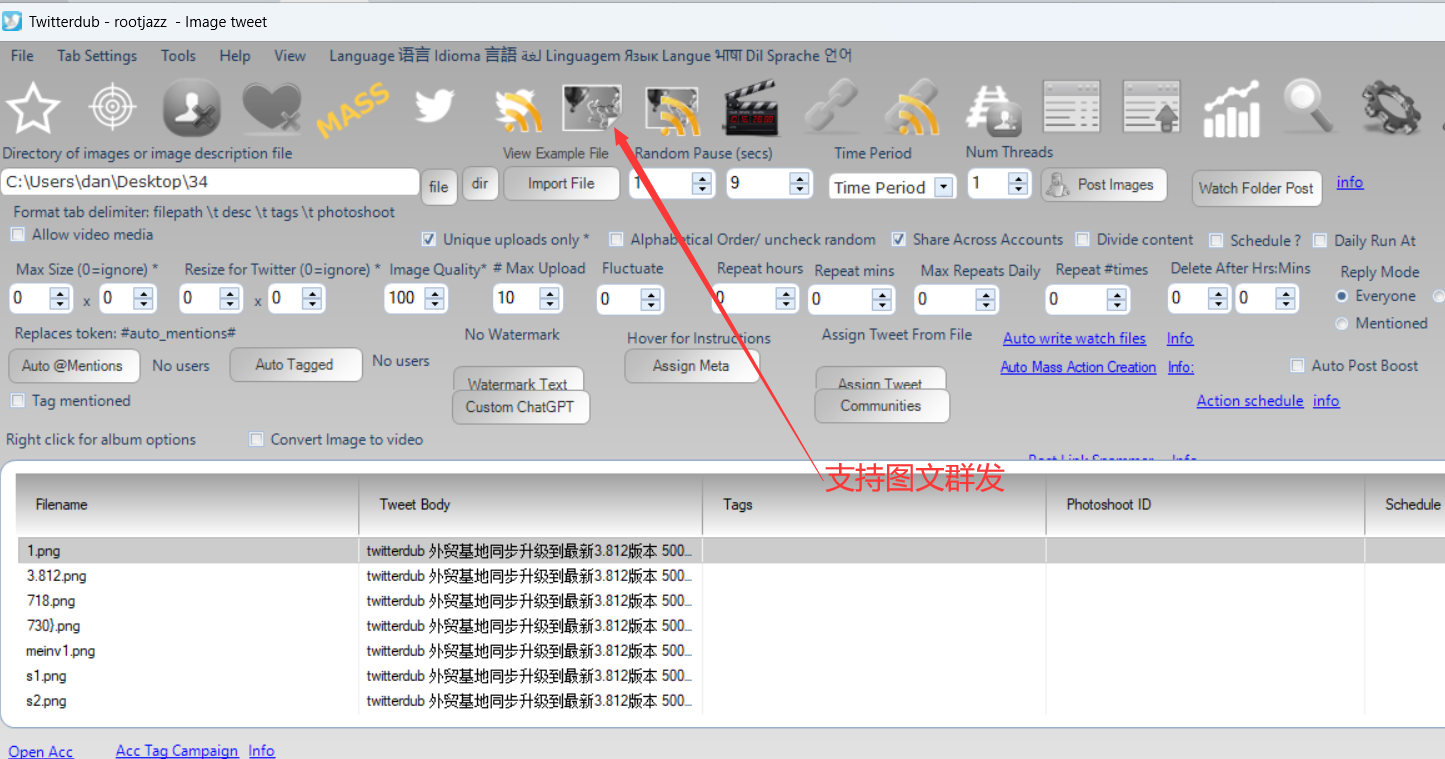Click the magnifying glass search icon
The image size is (1445, 759).
(1308, 106)
